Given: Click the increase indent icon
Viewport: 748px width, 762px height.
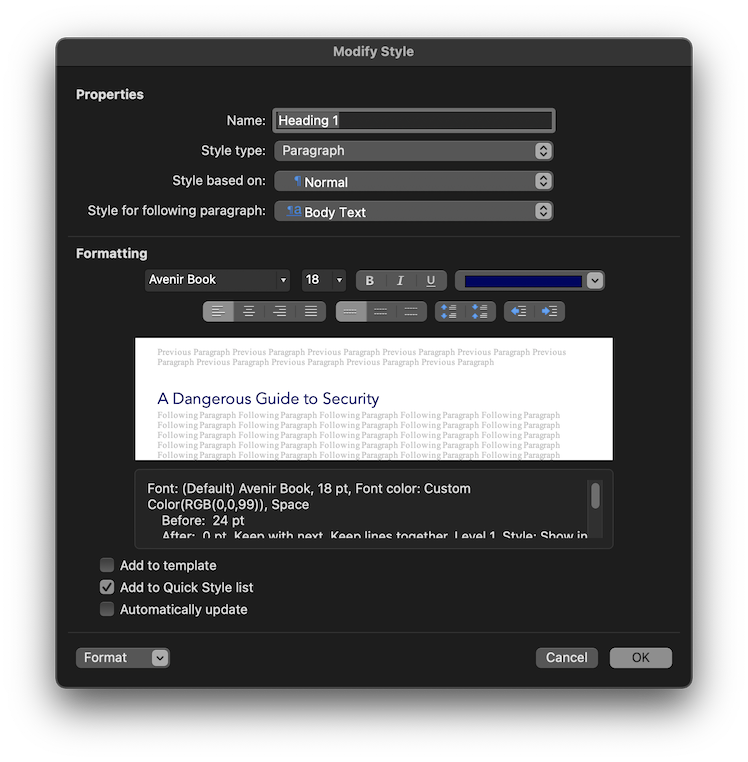Looking at the screenshot, I should click(x=550, y=312).
